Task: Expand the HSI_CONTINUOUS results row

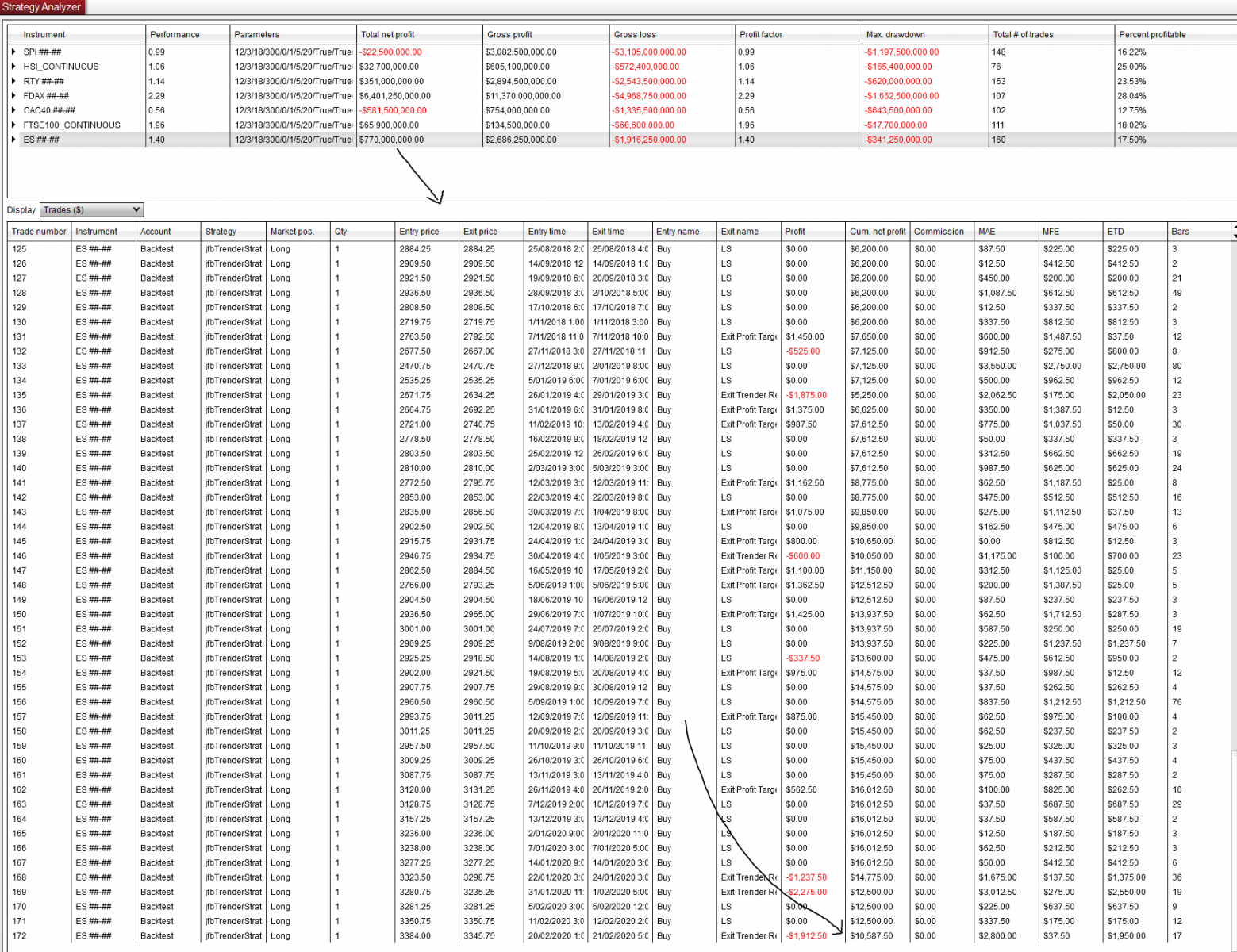Action: click(x=13, y=66)
